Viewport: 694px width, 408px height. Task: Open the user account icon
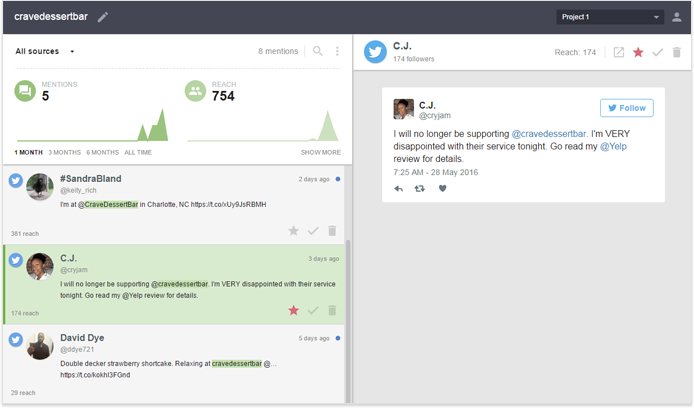(676, 17)
